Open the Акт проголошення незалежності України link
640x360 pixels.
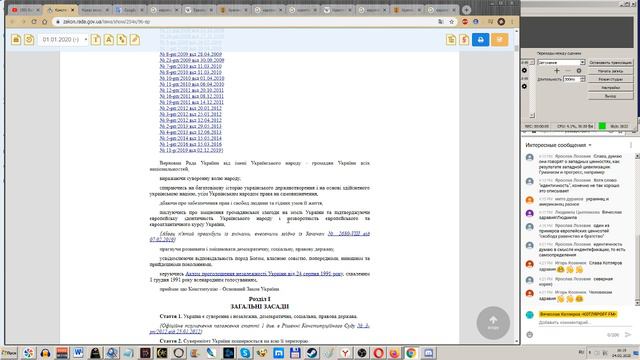[x=264, y=274]
